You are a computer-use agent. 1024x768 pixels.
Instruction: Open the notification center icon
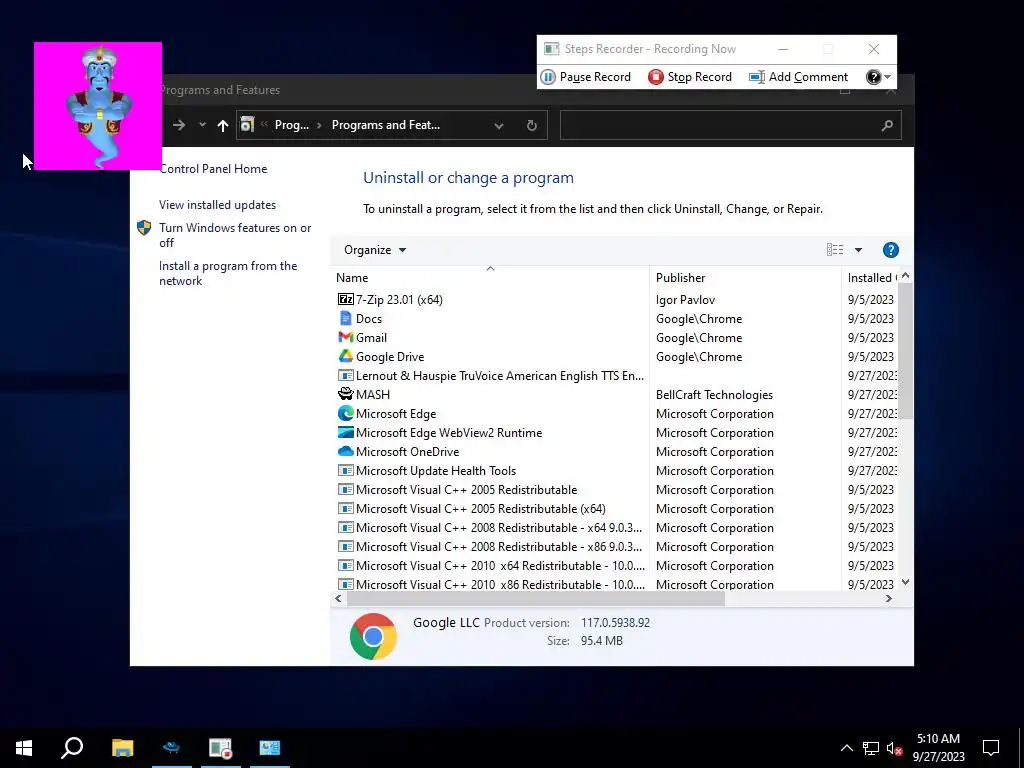[991, 748]
